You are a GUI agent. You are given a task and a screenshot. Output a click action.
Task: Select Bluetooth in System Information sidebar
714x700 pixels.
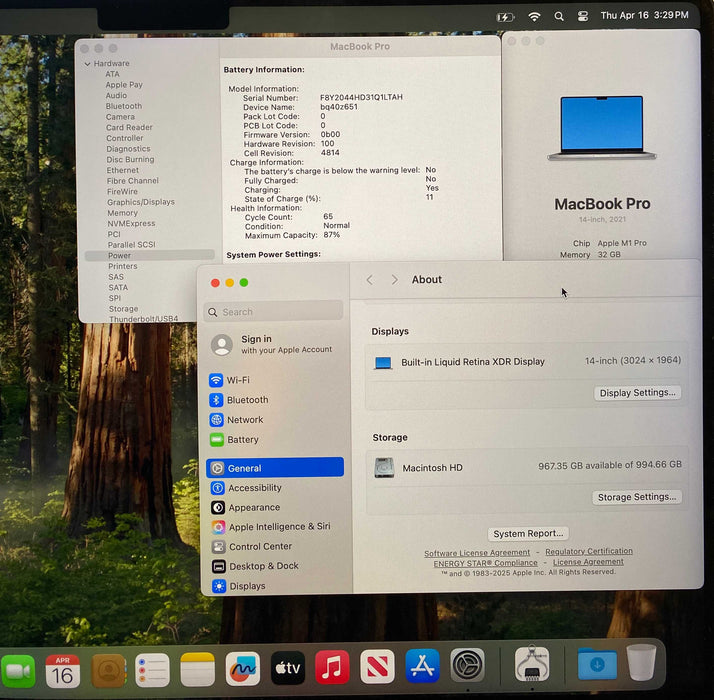[x=123, y=106]
